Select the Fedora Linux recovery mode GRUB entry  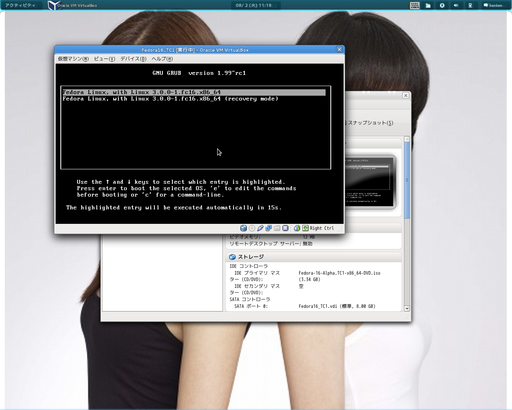(170, 99)
